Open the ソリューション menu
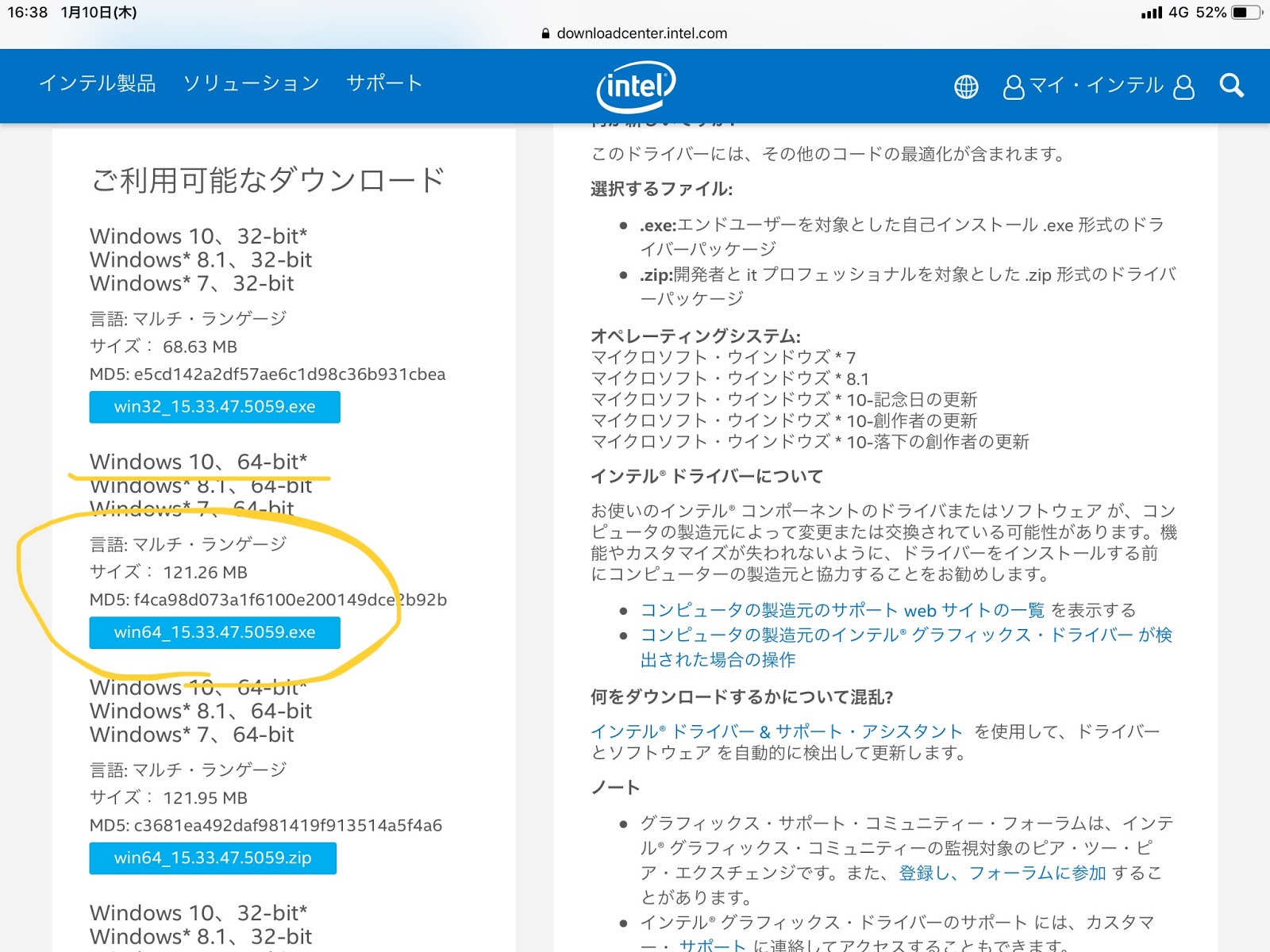The width and height of the screenshot is (1270, 952). tap(251, 83)
